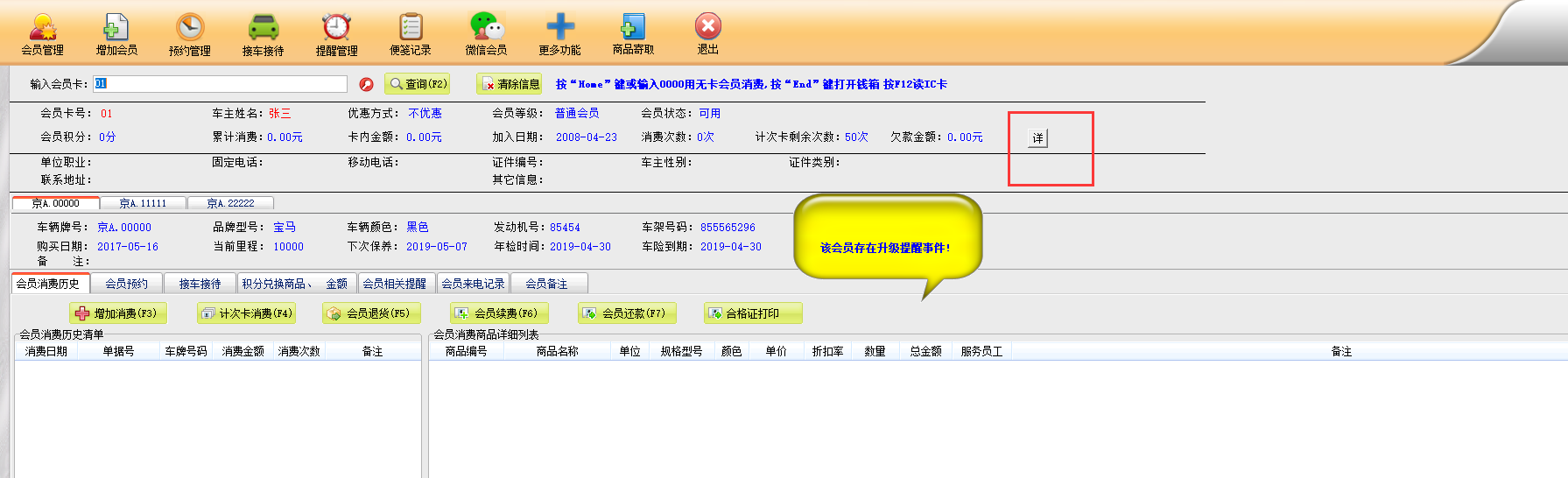Click the 详 details button
This screenshot has height=478, width=1568.
point(1037,138)
